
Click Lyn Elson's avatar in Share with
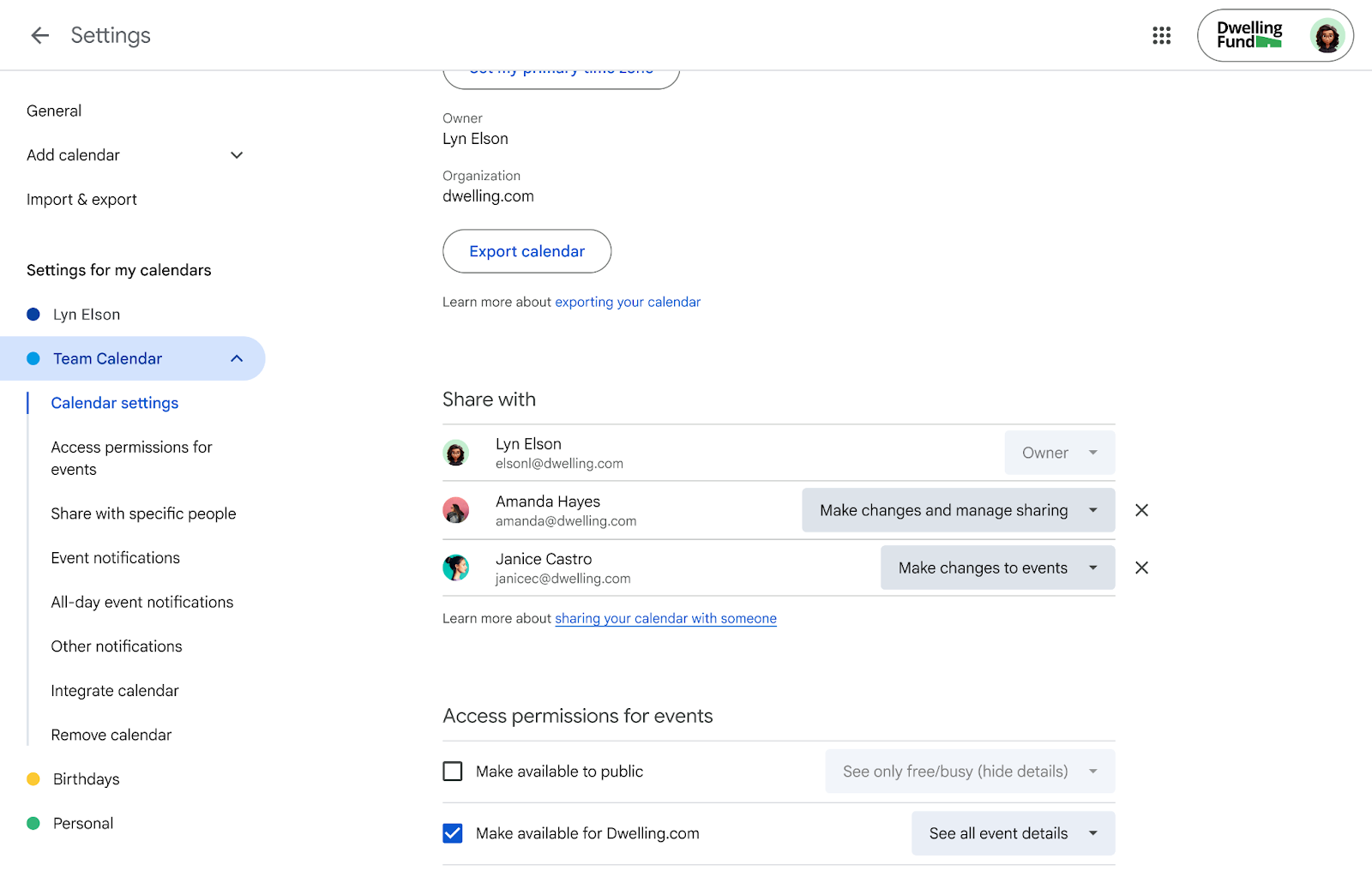tap(456, 453)
